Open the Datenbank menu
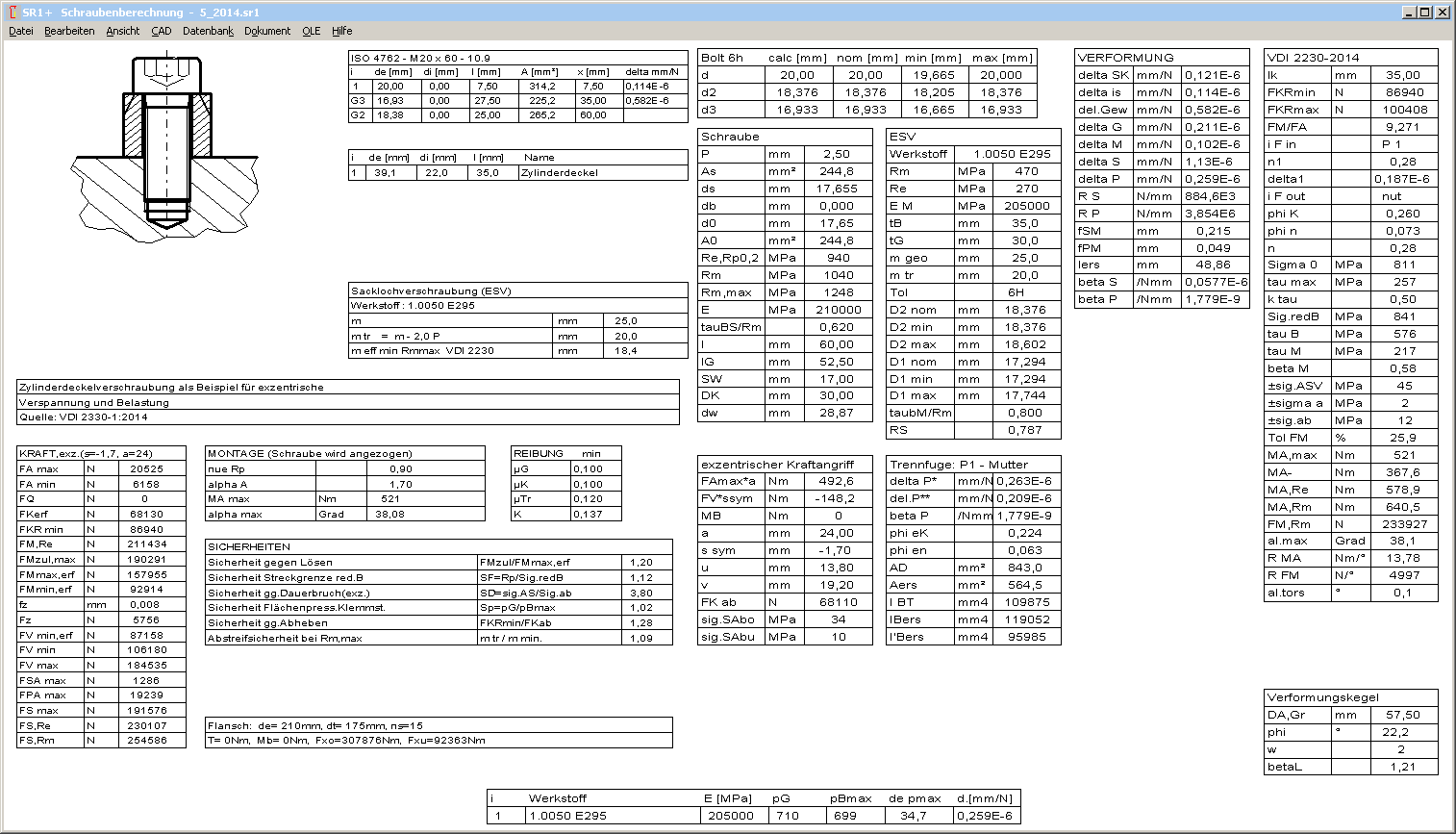This screenshot has width=1456, height=834. pyautogui.click(x=208, y=31)
